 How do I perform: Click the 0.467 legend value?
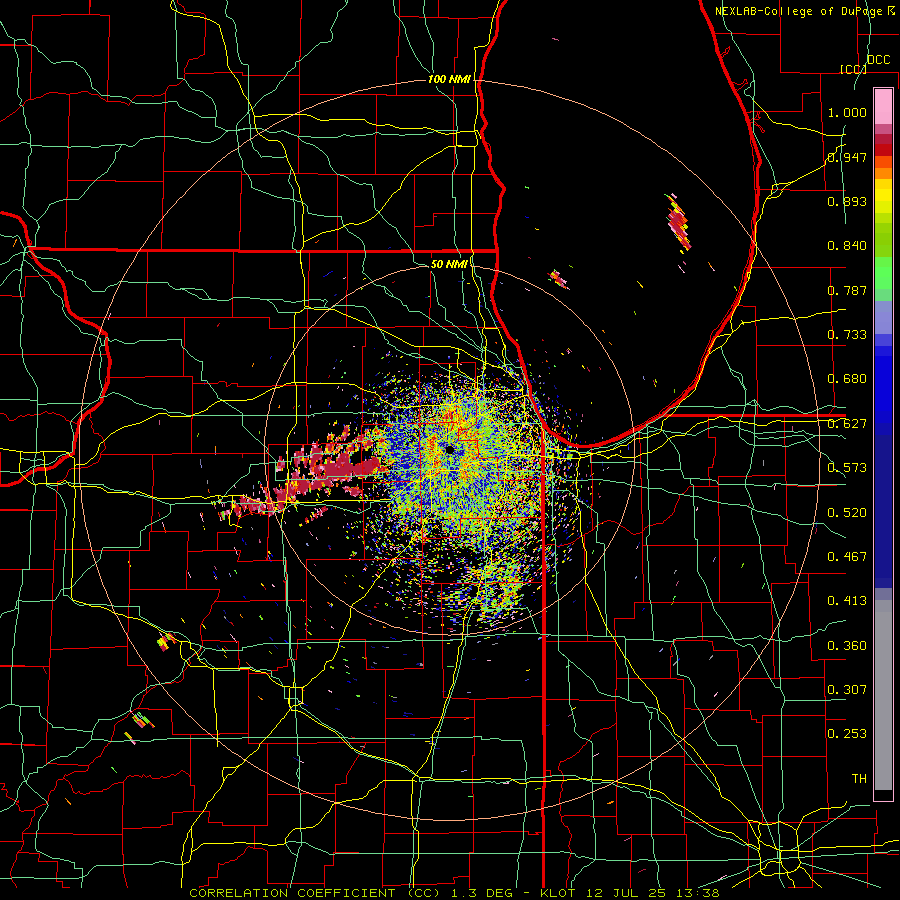(847, 557)
